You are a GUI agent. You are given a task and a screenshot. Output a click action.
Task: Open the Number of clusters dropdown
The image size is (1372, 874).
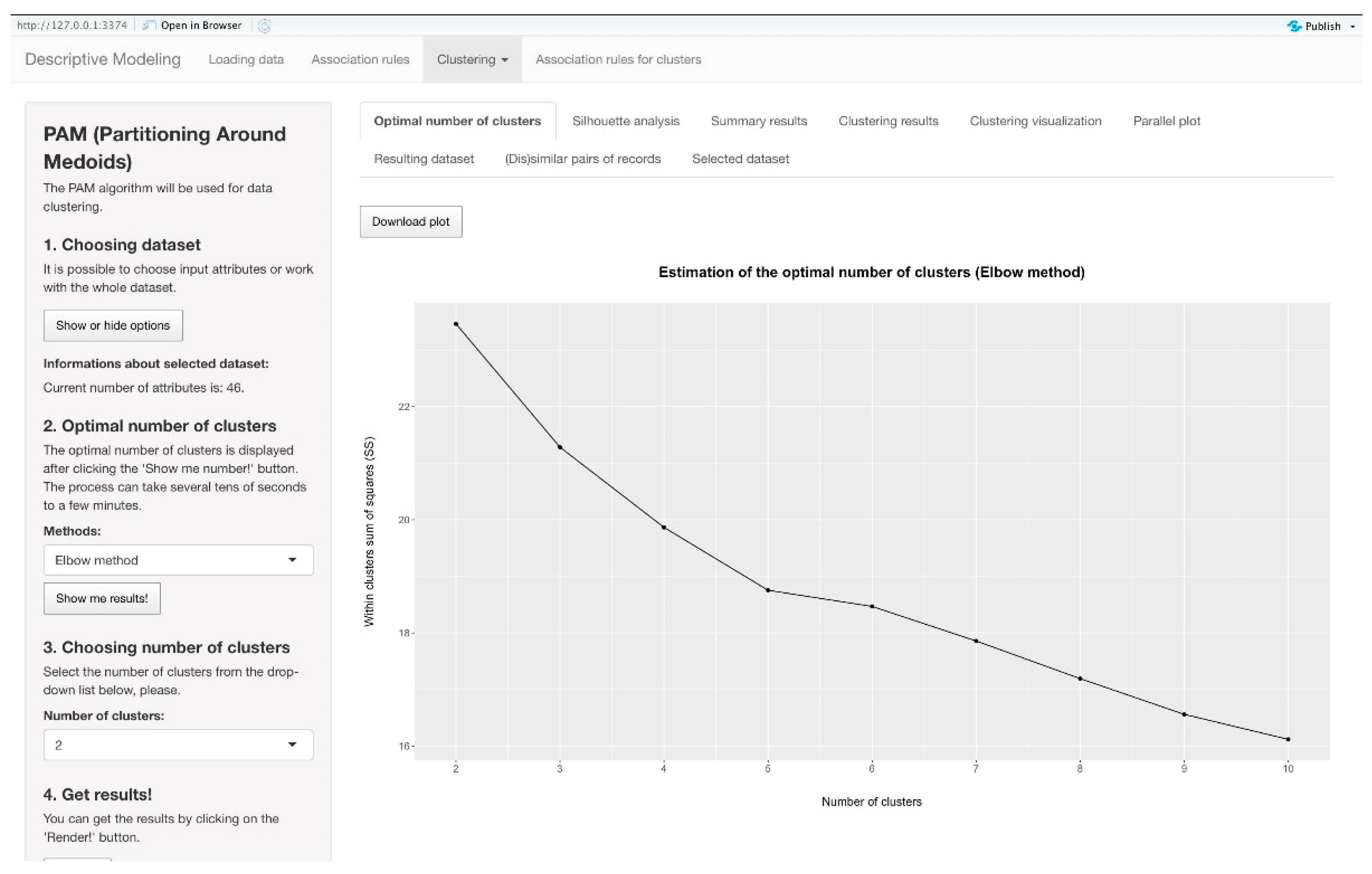tap(178, 745)
